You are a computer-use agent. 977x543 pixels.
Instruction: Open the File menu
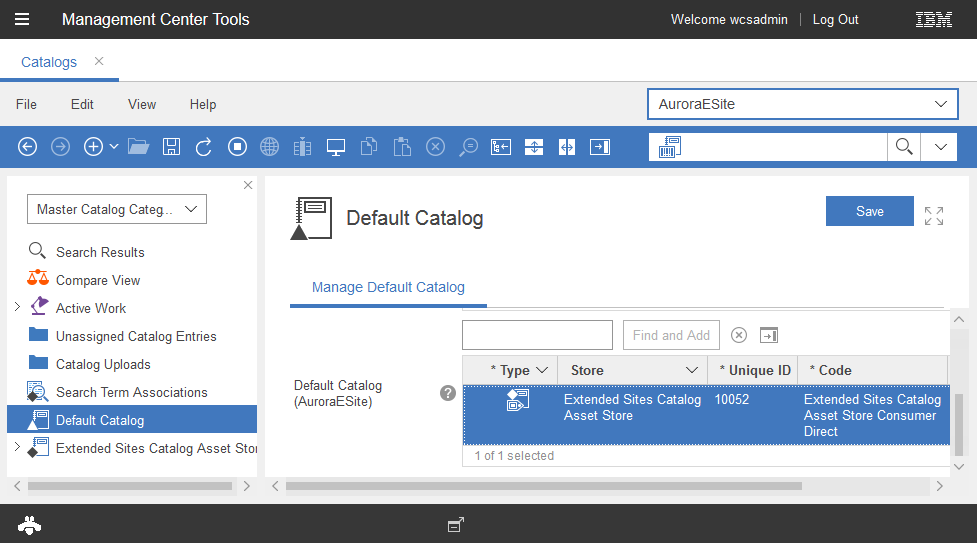pyautogui.click(x=26, y=105)
